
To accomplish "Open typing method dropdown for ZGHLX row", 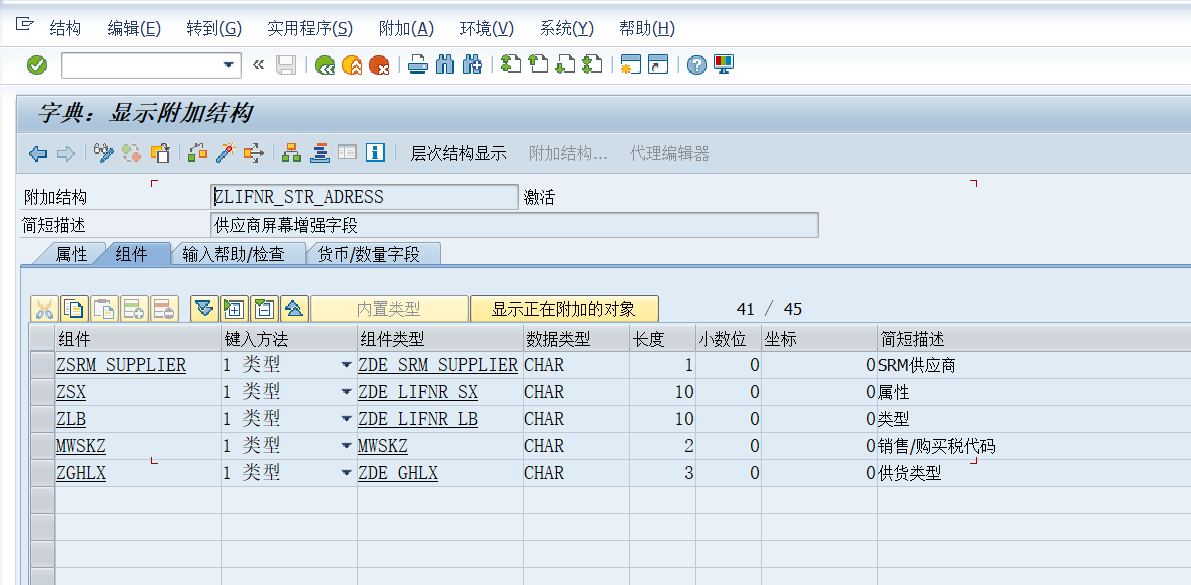I will (x=346, y=473).
